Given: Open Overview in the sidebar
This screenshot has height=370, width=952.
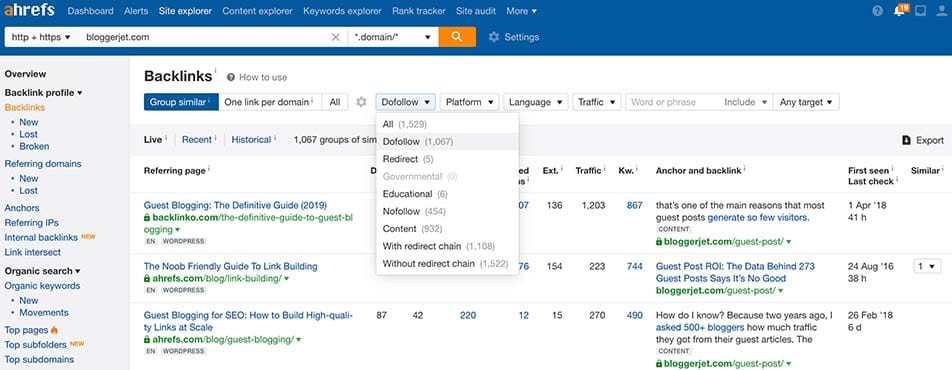Looking at the screenshot, I should (26, 74).
